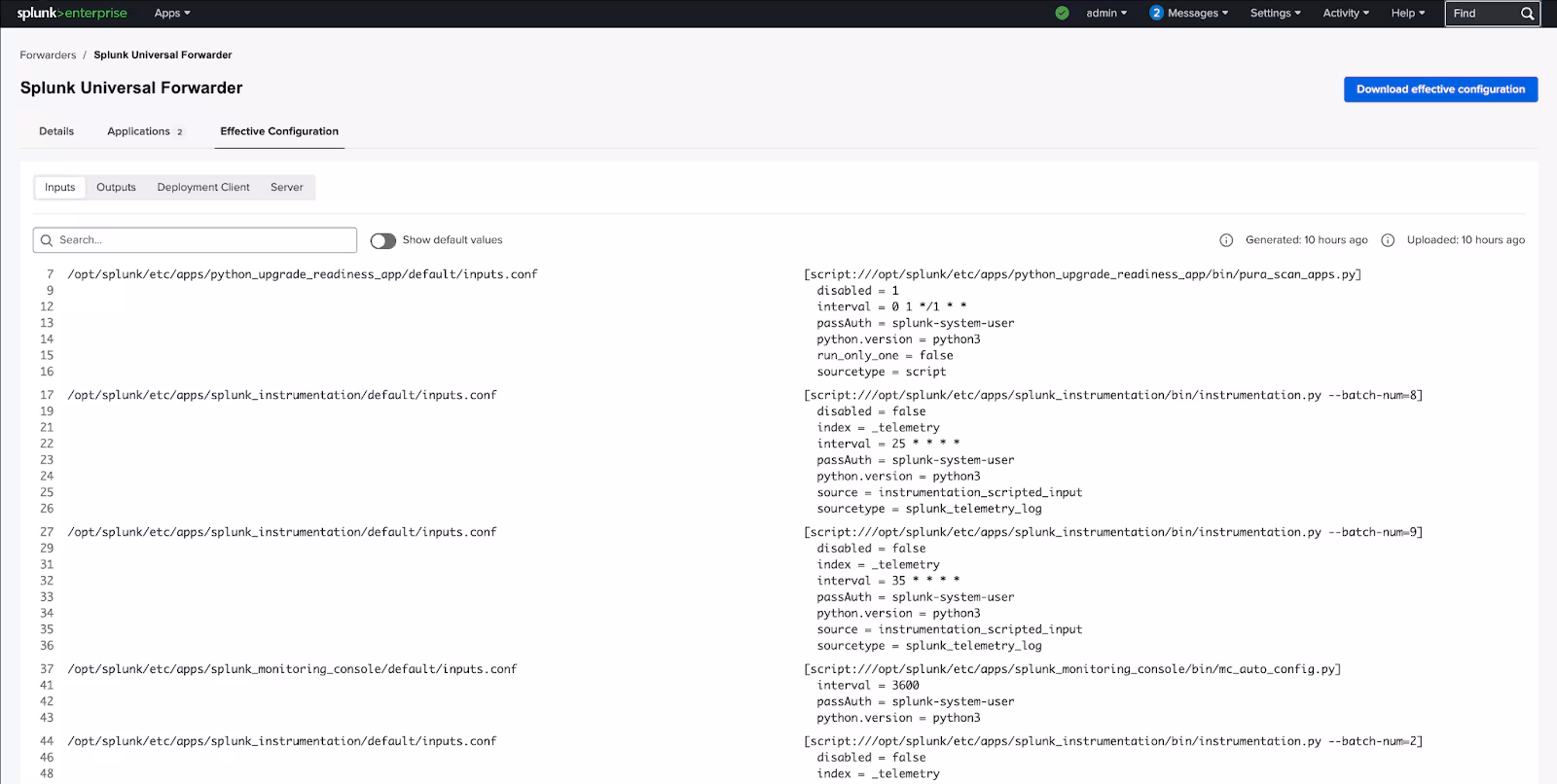Switch to the Details tab

pyautogui.click(x=56, y=131)
